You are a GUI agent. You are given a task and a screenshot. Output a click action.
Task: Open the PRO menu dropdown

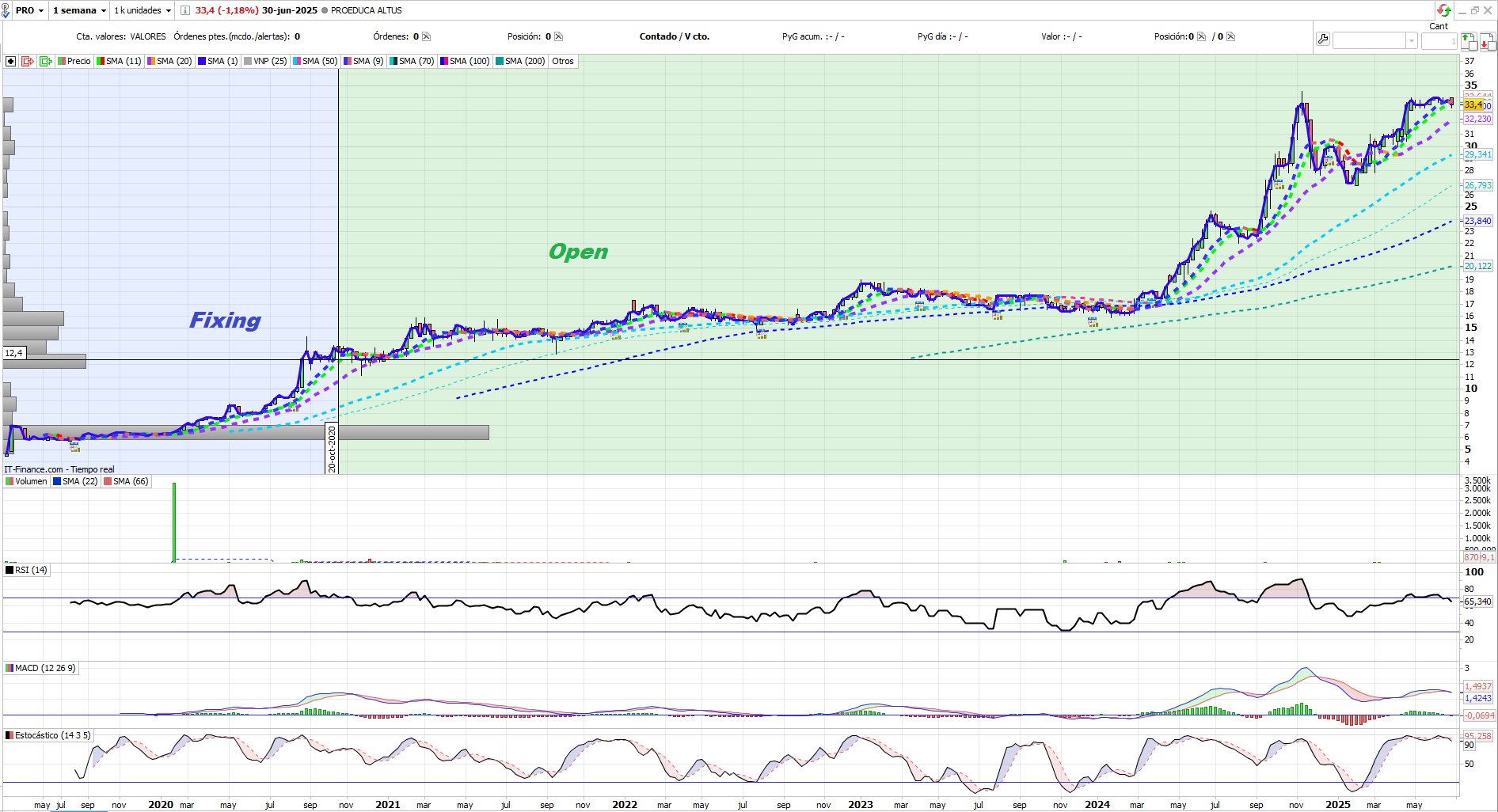point(29,10)
